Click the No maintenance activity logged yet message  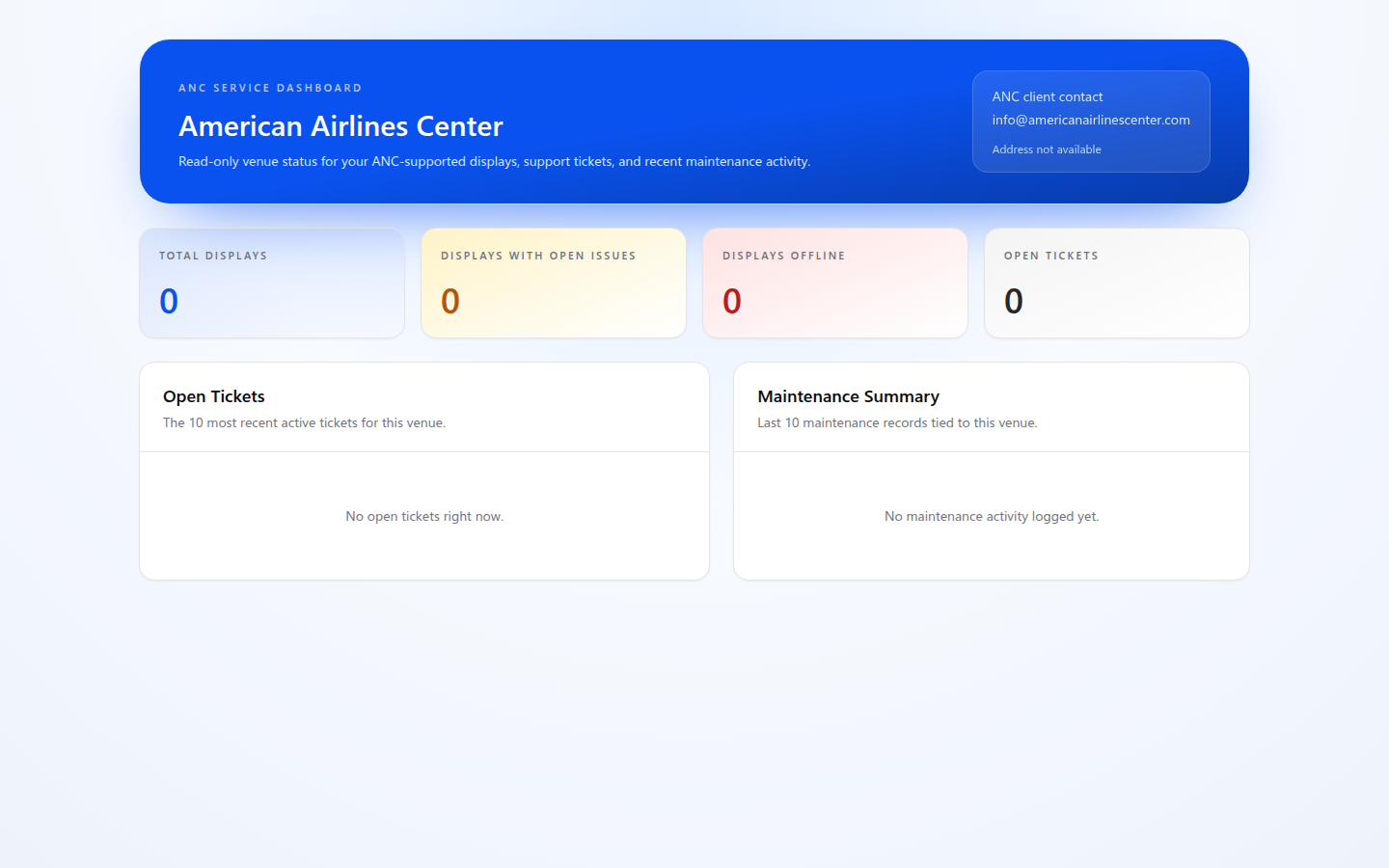point(992,516)
